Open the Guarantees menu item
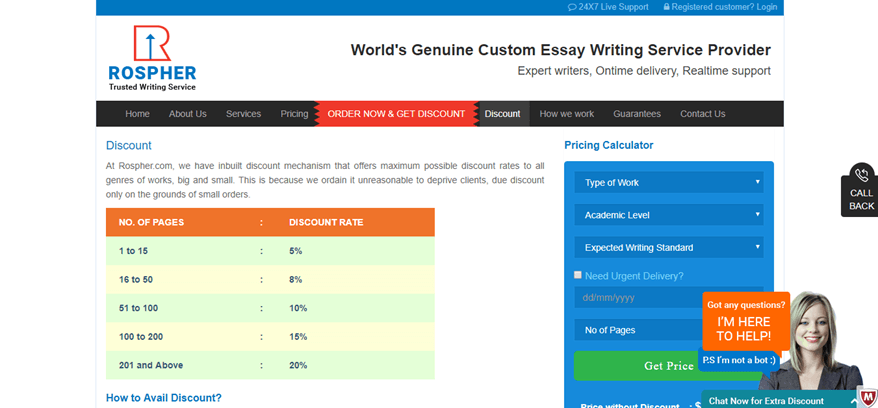 click(x=637, y=114)
